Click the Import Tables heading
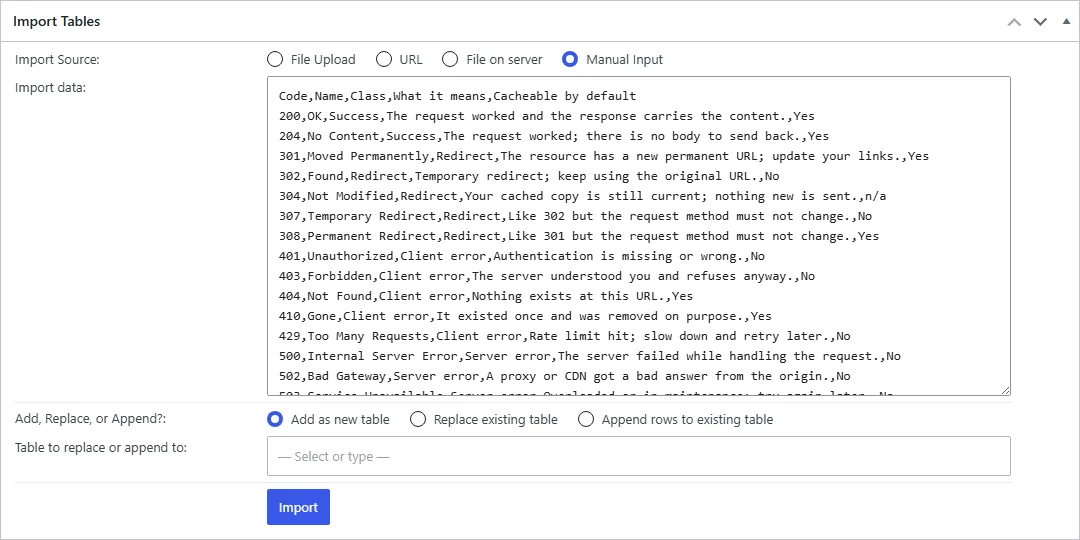This screenshot has height=540, width=1080. (x=56, y=21)
